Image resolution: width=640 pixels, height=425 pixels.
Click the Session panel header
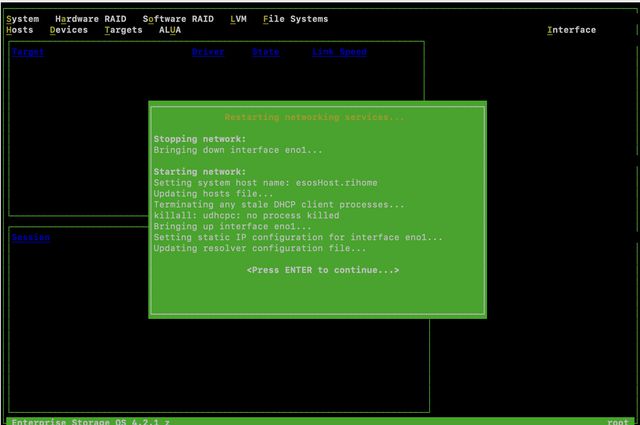click(31, 237)
